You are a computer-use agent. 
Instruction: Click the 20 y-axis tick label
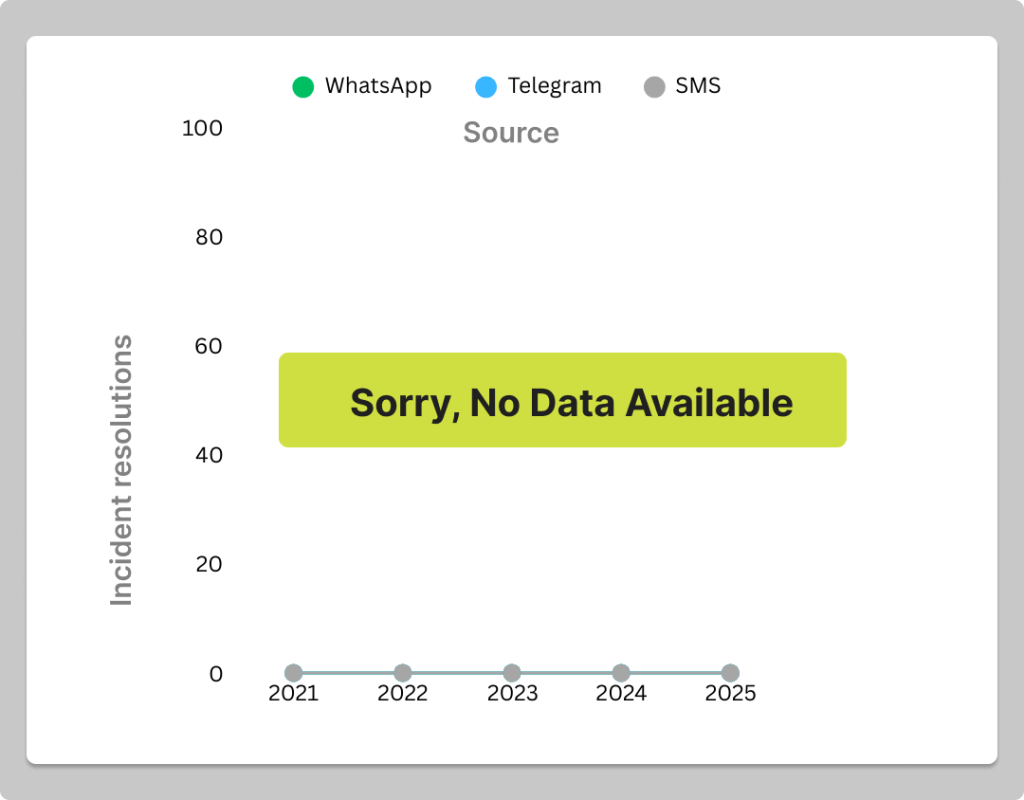[x=208, y=565]
